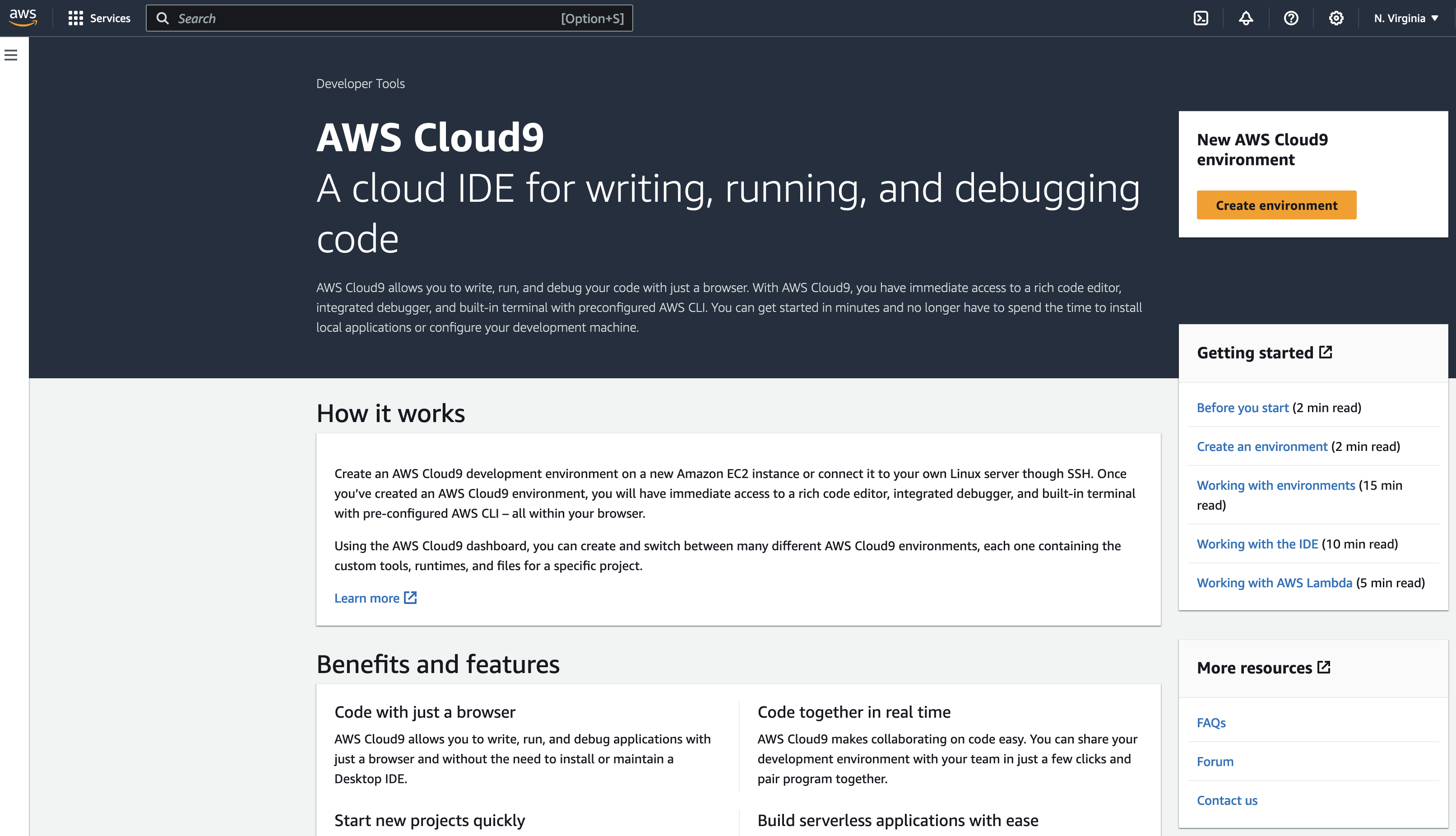Open the Before you start link

pos(1243,408)
